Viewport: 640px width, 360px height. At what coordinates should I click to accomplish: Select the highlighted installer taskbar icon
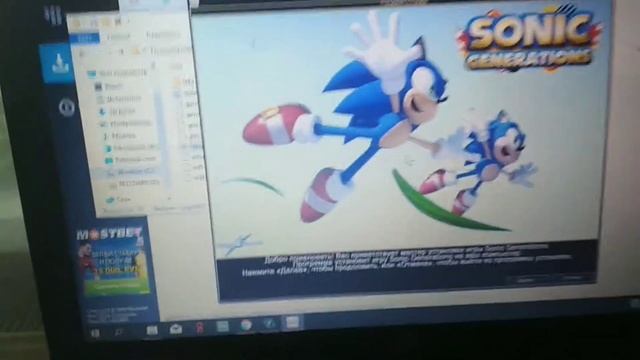292,322
